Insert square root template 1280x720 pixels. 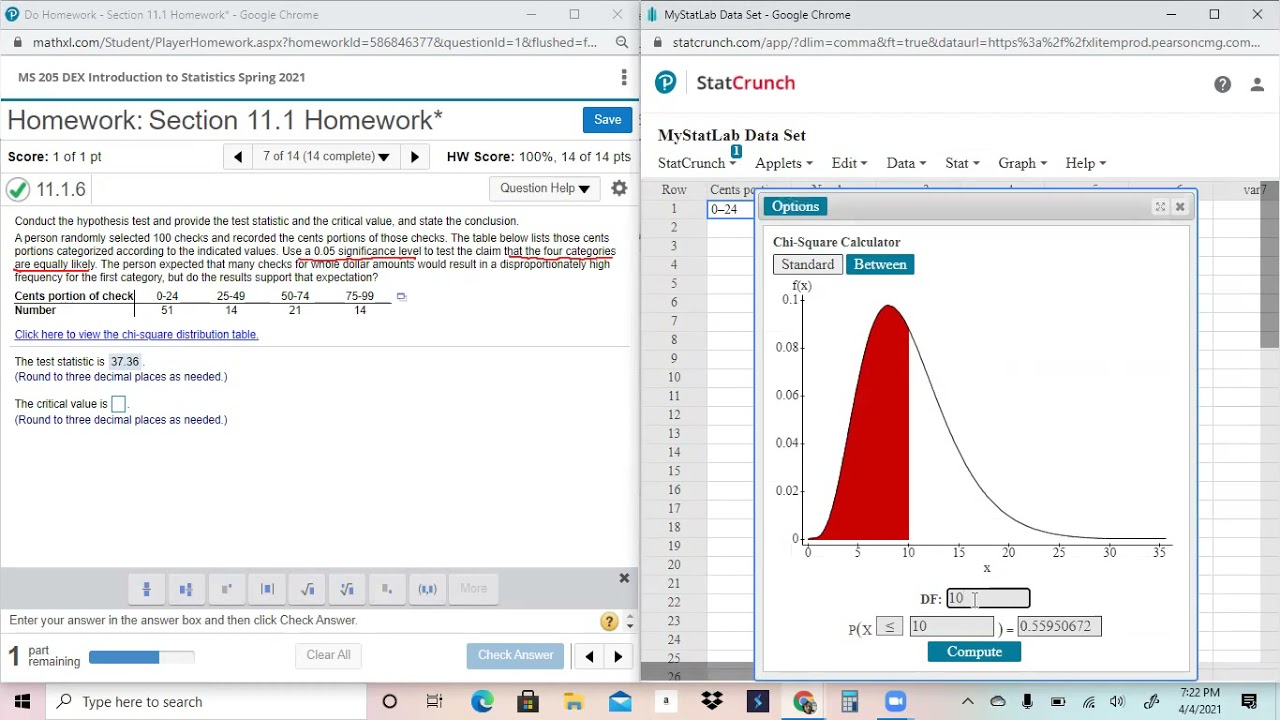(307, 589)
